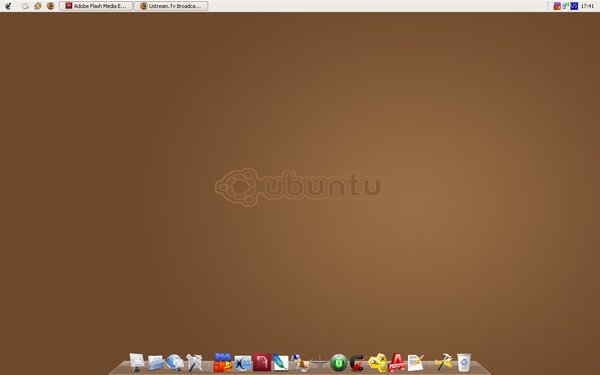
Task: Launch the red letter A app in dock
Action: (397, 362)
